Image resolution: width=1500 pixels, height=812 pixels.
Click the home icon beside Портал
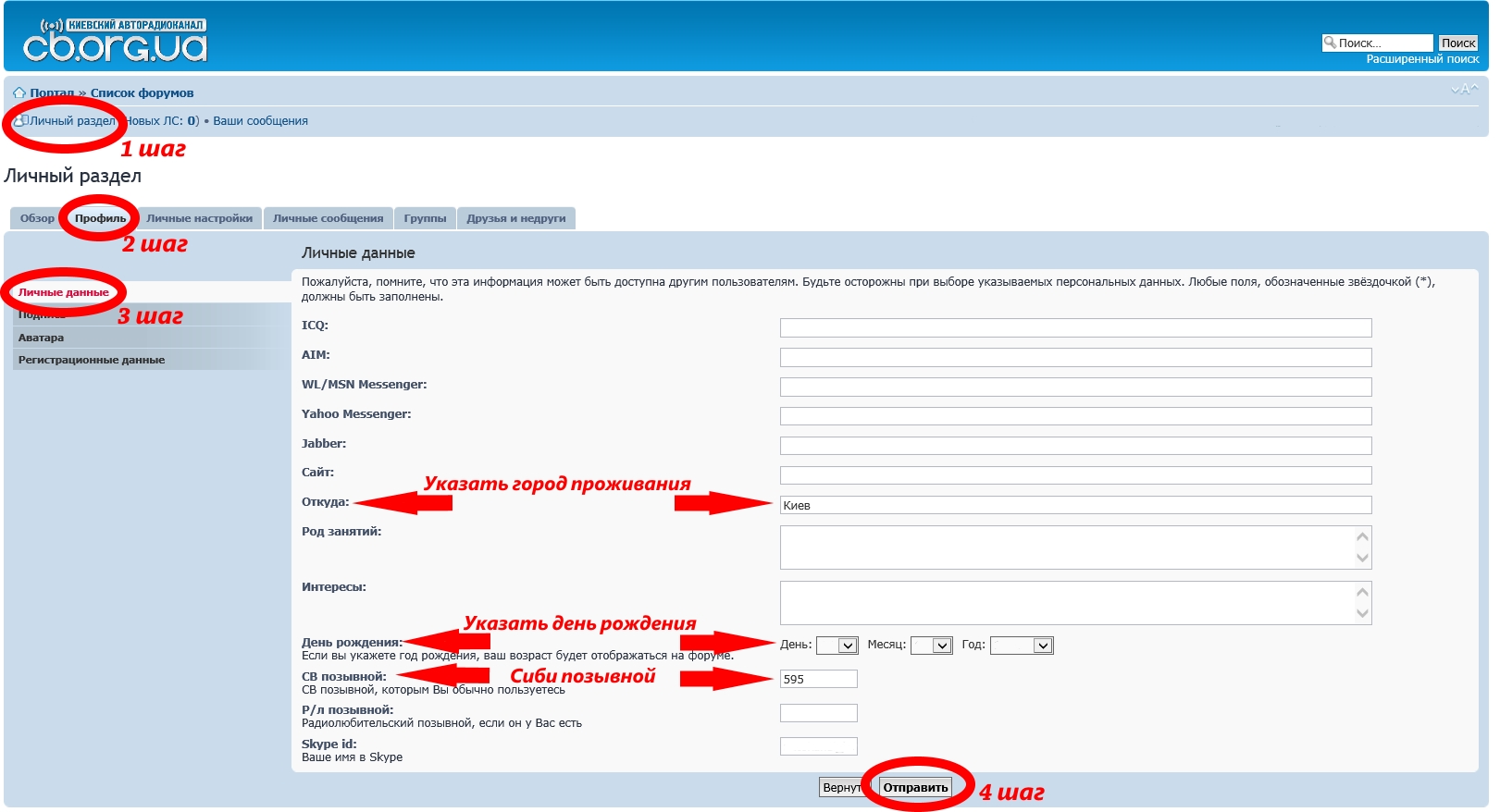coord(19,93)
